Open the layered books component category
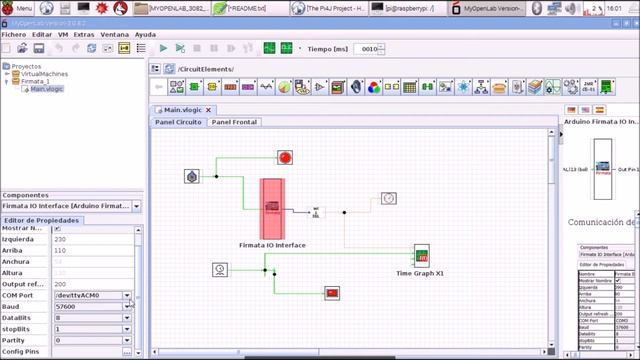 535,87
